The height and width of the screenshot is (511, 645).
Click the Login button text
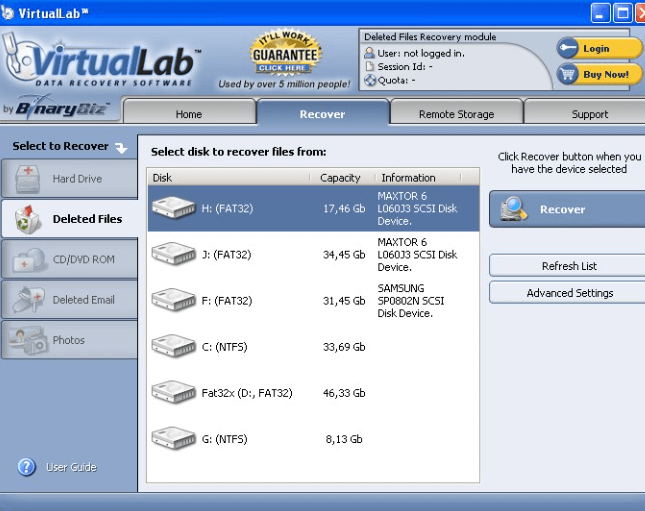click(596, 49)
